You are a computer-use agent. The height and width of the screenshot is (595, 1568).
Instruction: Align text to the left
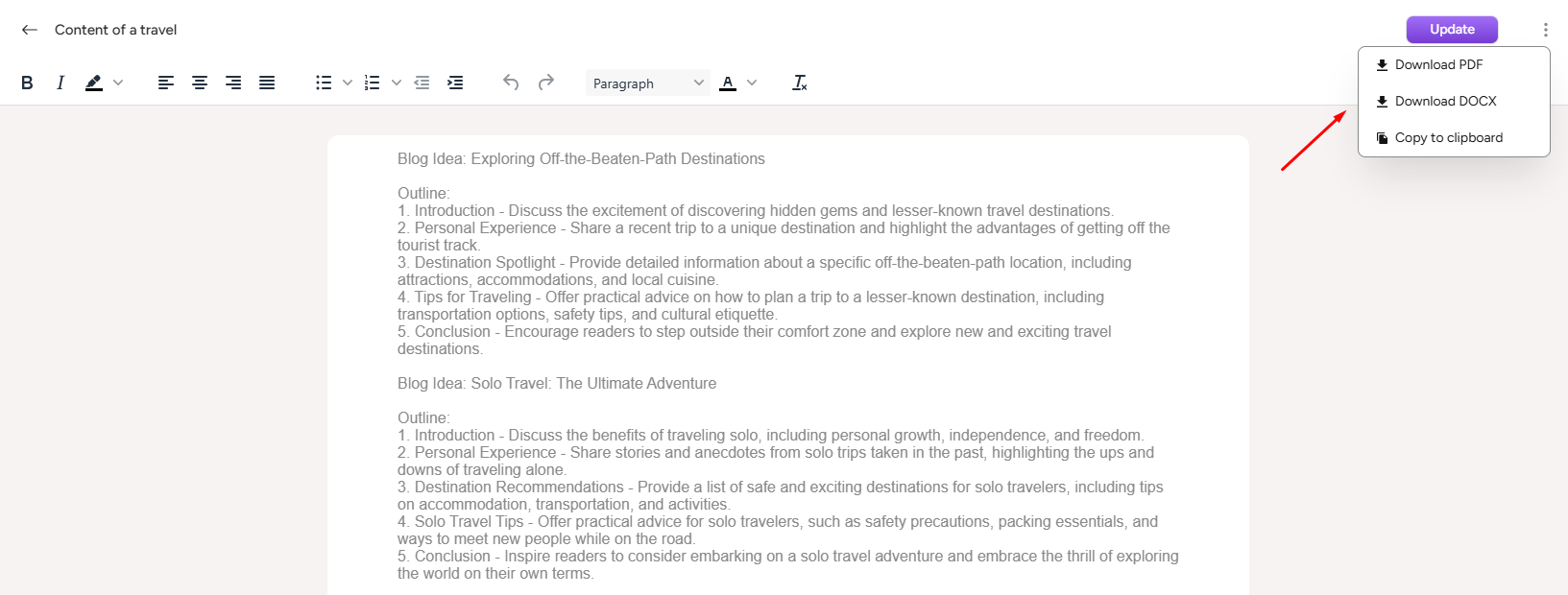[x=166, y=83]
